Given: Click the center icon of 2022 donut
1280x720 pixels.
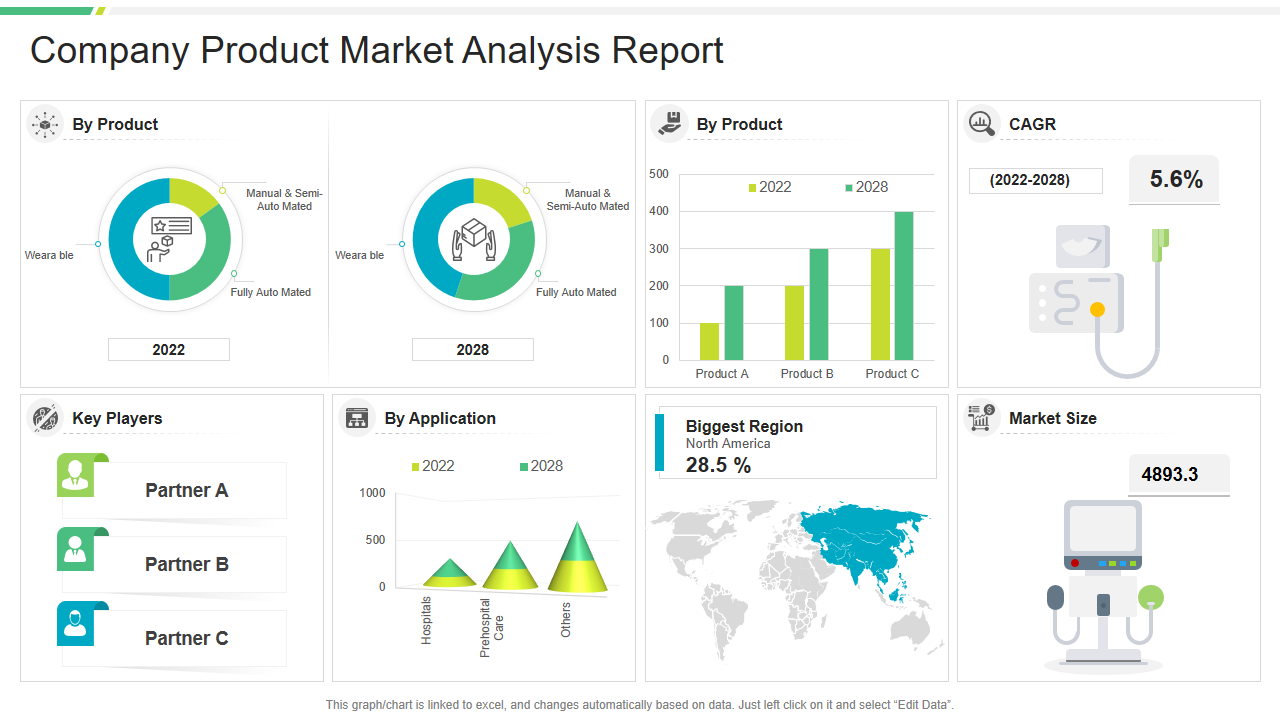Looking at the screenshot, I should click(x=169, y=239).
